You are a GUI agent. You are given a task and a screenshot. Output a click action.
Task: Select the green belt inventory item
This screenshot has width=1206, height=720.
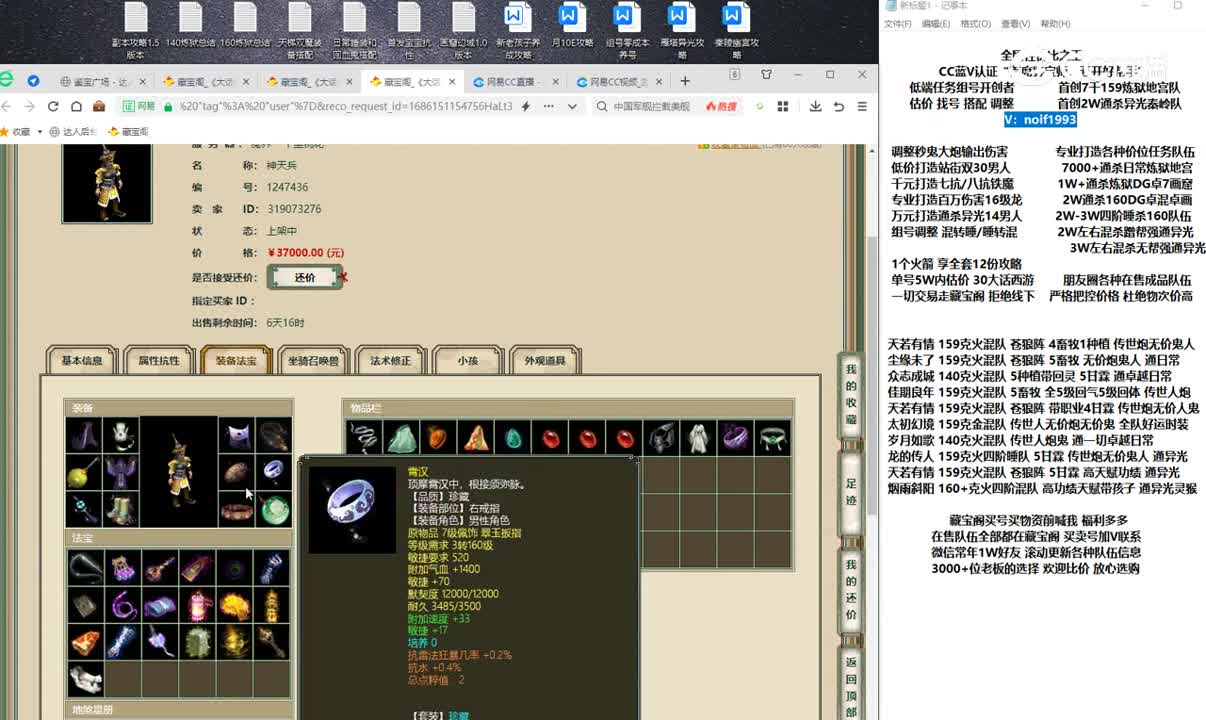tap(772, 437)
